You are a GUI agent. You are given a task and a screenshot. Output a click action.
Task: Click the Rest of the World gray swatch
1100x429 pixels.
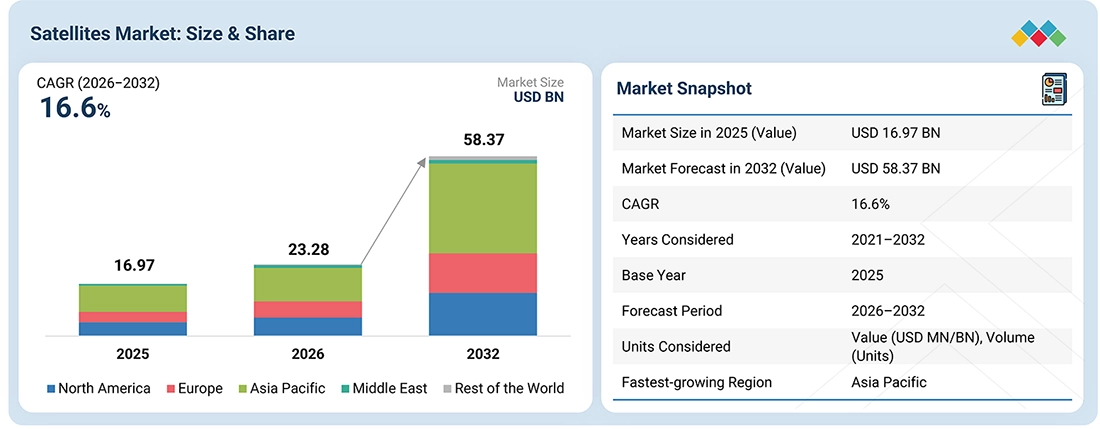pos(447,388)
